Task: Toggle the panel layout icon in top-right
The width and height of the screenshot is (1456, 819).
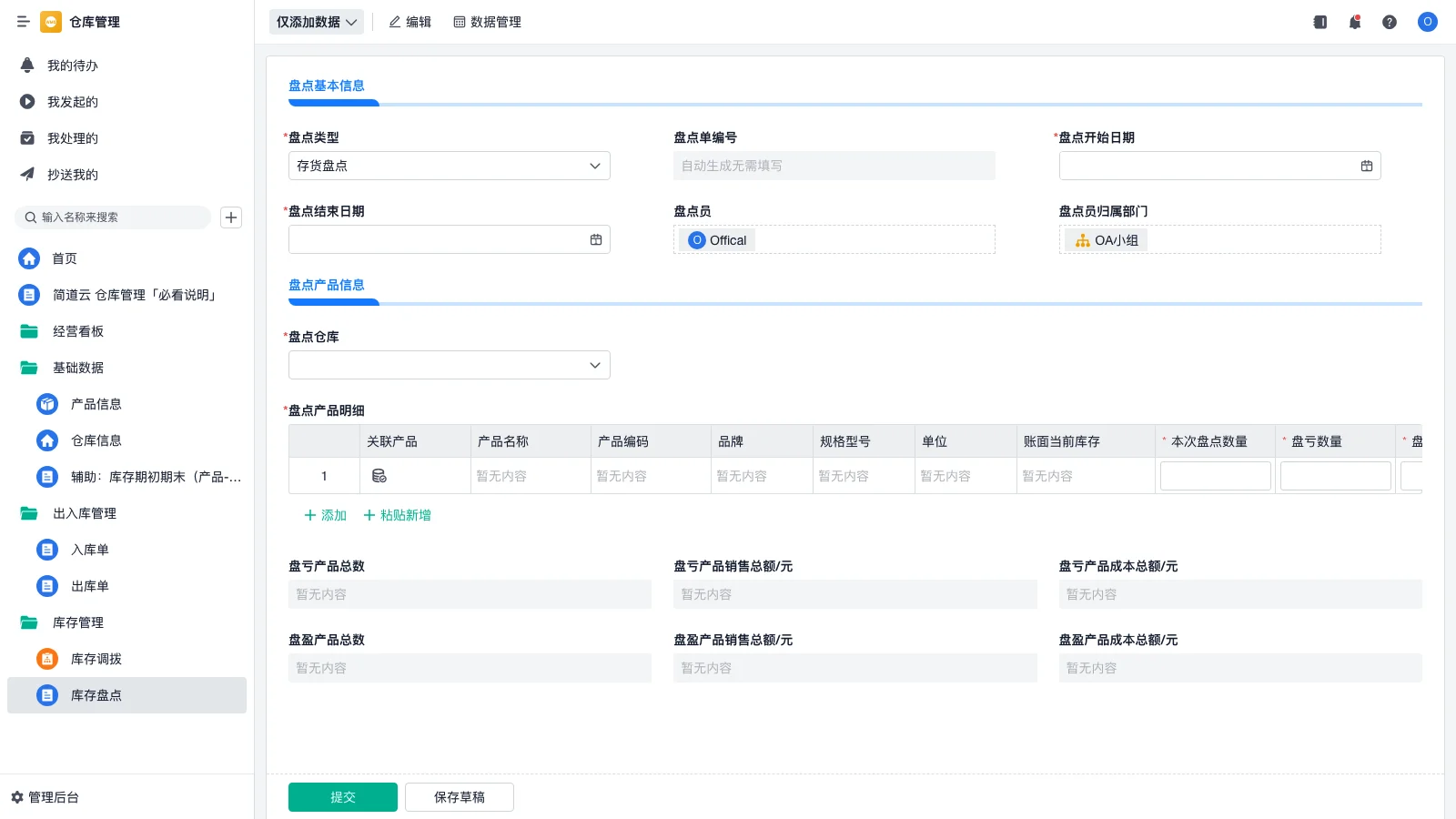Action: (1319, 22)
